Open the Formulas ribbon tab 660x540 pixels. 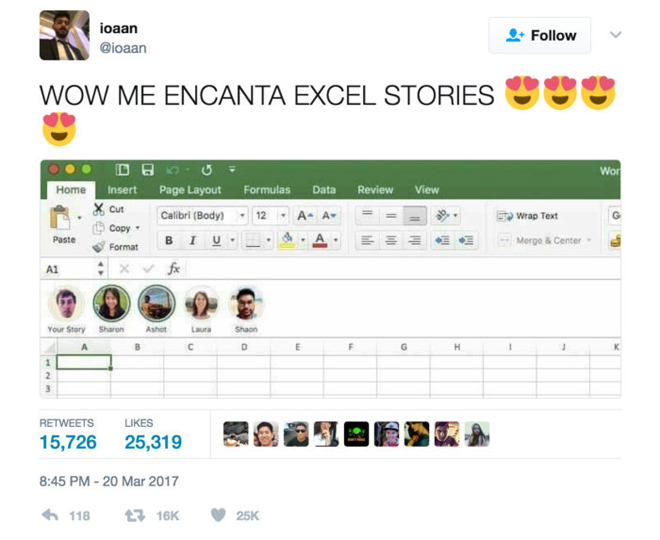[x=267, y=190]
